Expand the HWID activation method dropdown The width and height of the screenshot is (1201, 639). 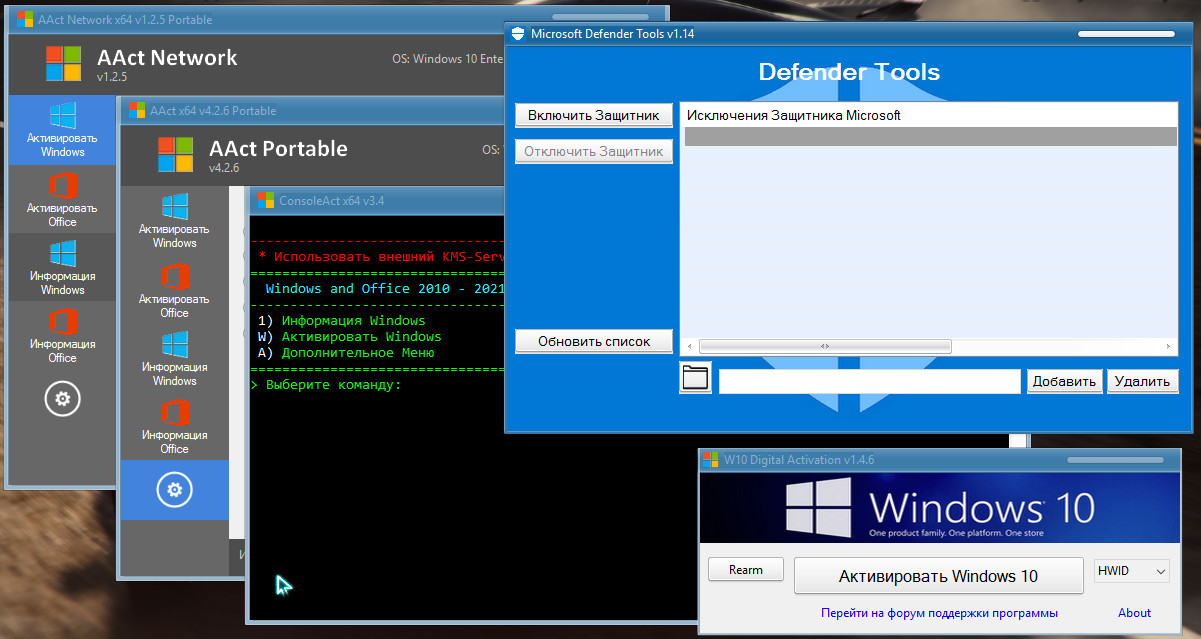pyautogui.click(x=1131, y=571)
